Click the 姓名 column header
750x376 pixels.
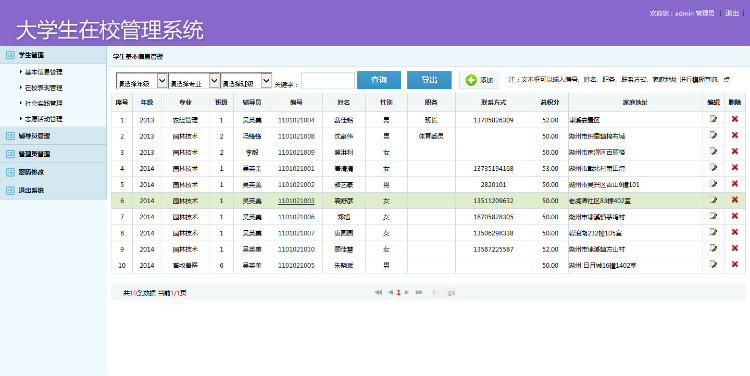[344, 102]
